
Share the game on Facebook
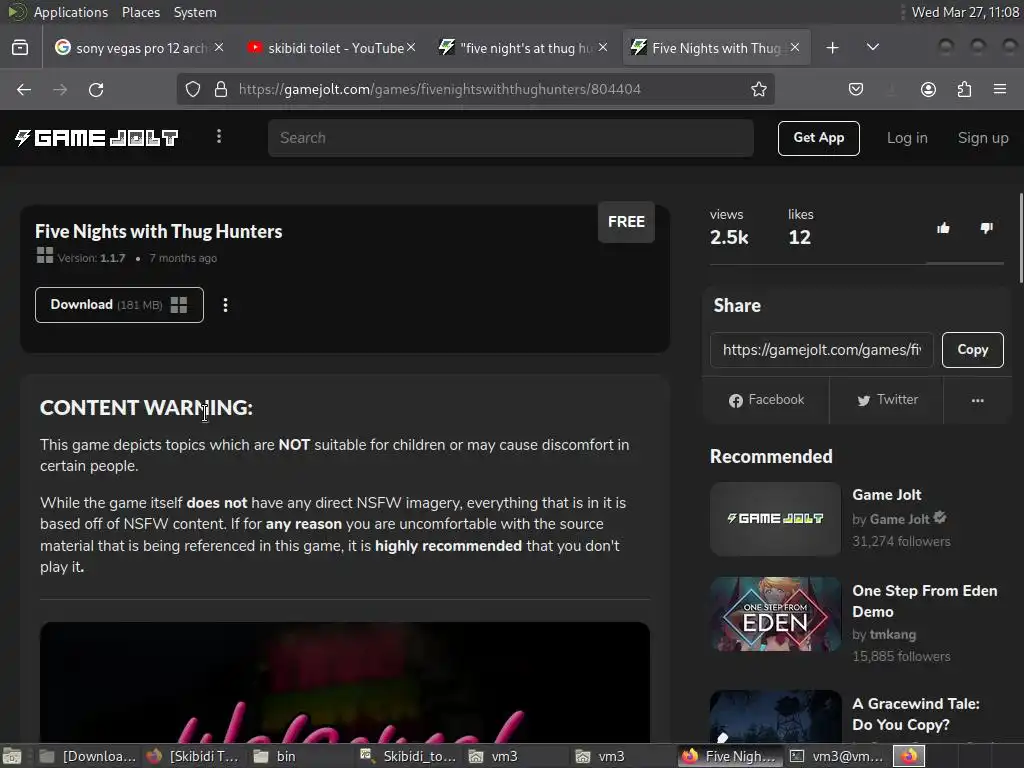[766, 400]
